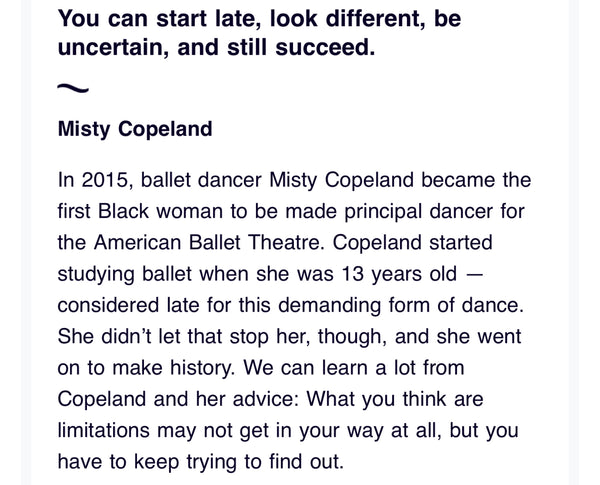Click the bold heading about starting late

260,33
